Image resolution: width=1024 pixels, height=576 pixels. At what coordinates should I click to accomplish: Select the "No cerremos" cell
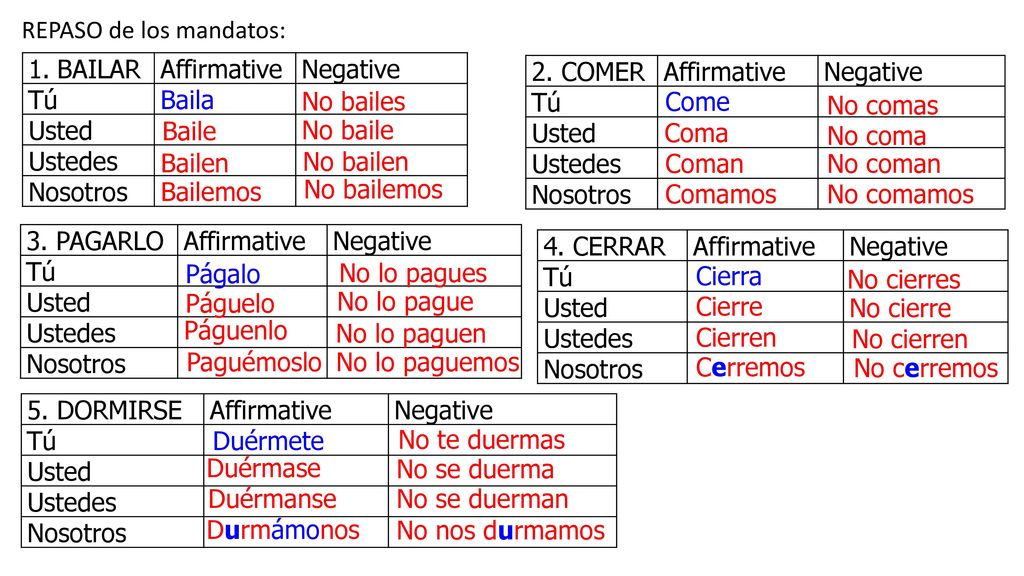point(926,368)
